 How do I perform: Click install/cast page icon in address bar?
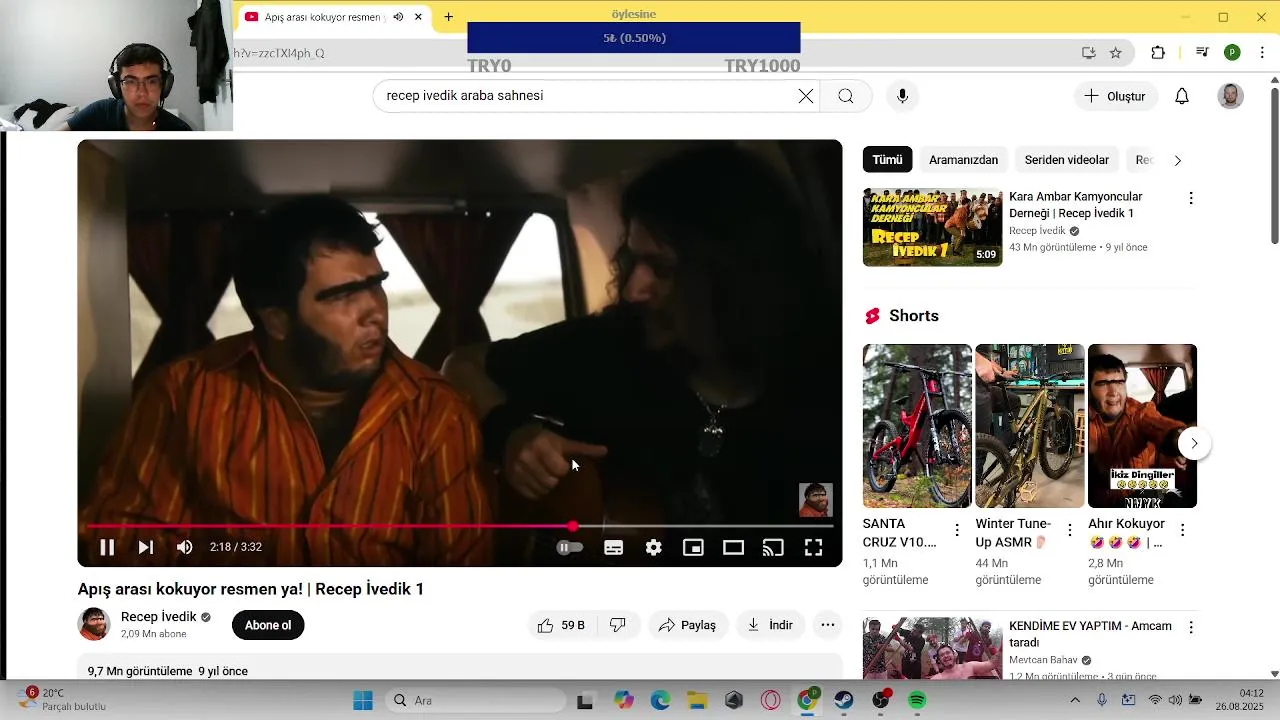[x=1089, y=53]
